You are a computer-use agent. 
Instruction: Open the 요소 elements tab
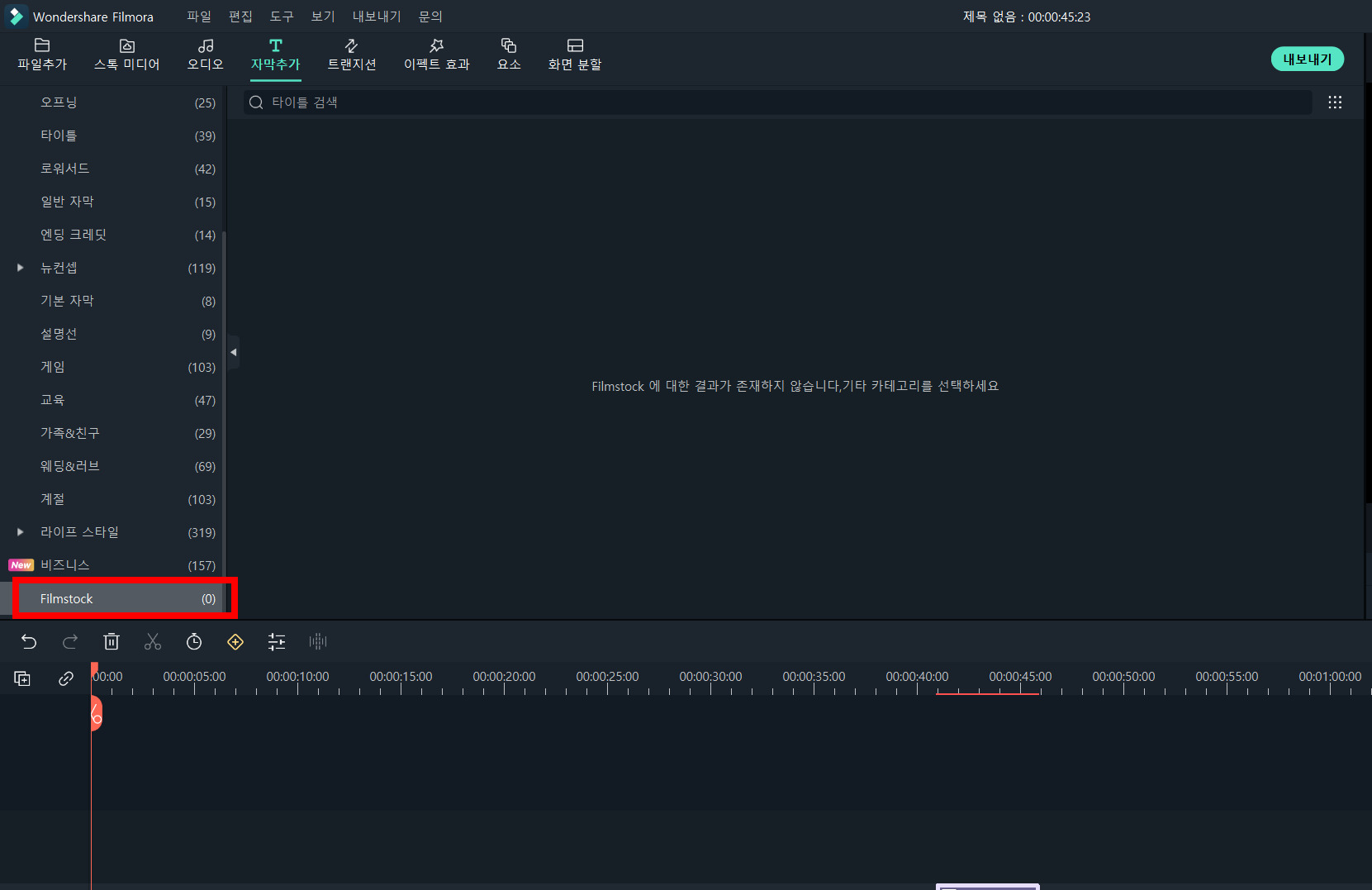509,55
